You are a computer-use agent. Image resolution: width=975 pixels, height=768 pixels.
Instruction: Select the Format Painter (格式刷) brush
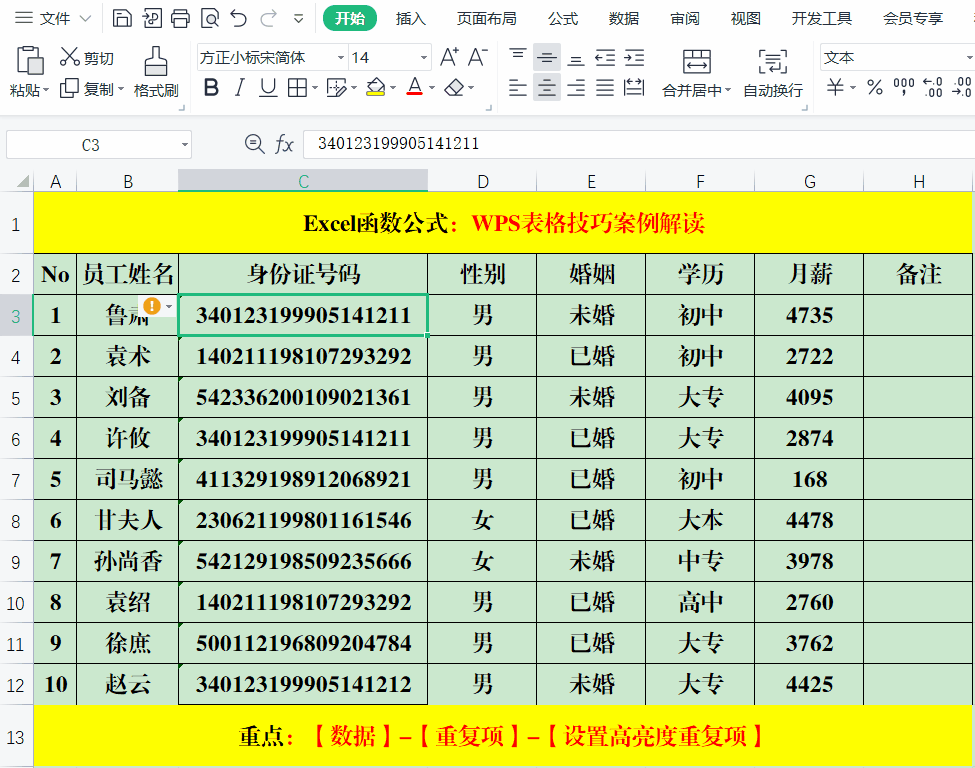(x=155, y=72)
